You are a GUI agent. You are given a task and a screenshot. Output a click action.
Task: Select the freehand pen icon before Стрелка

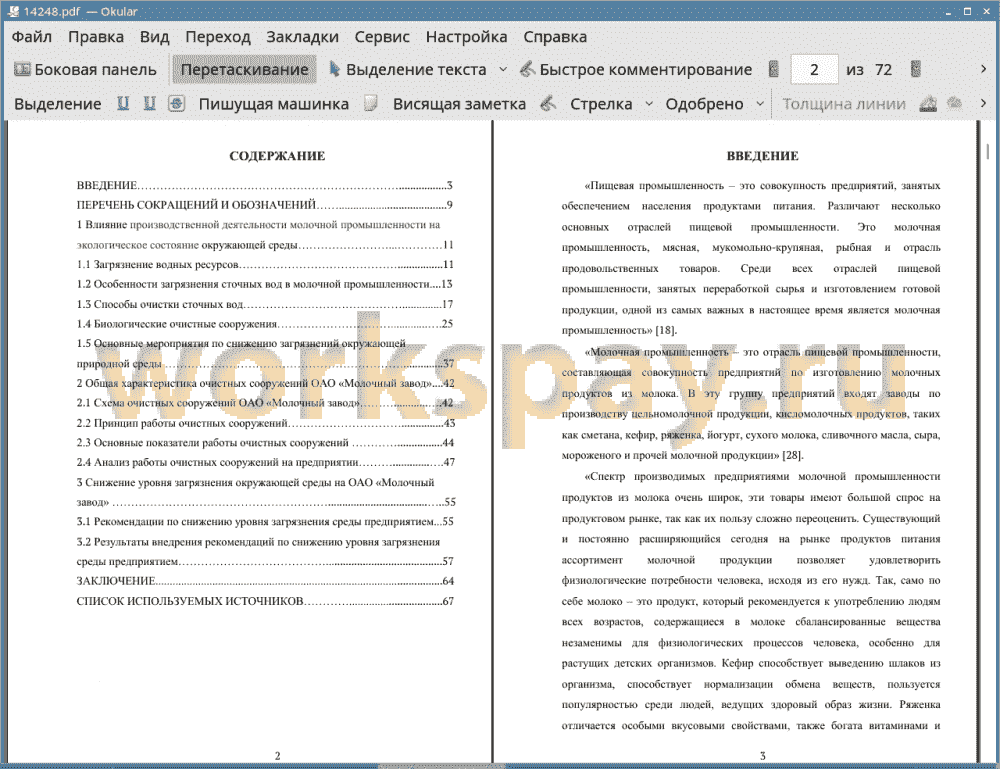coord(548,103)
